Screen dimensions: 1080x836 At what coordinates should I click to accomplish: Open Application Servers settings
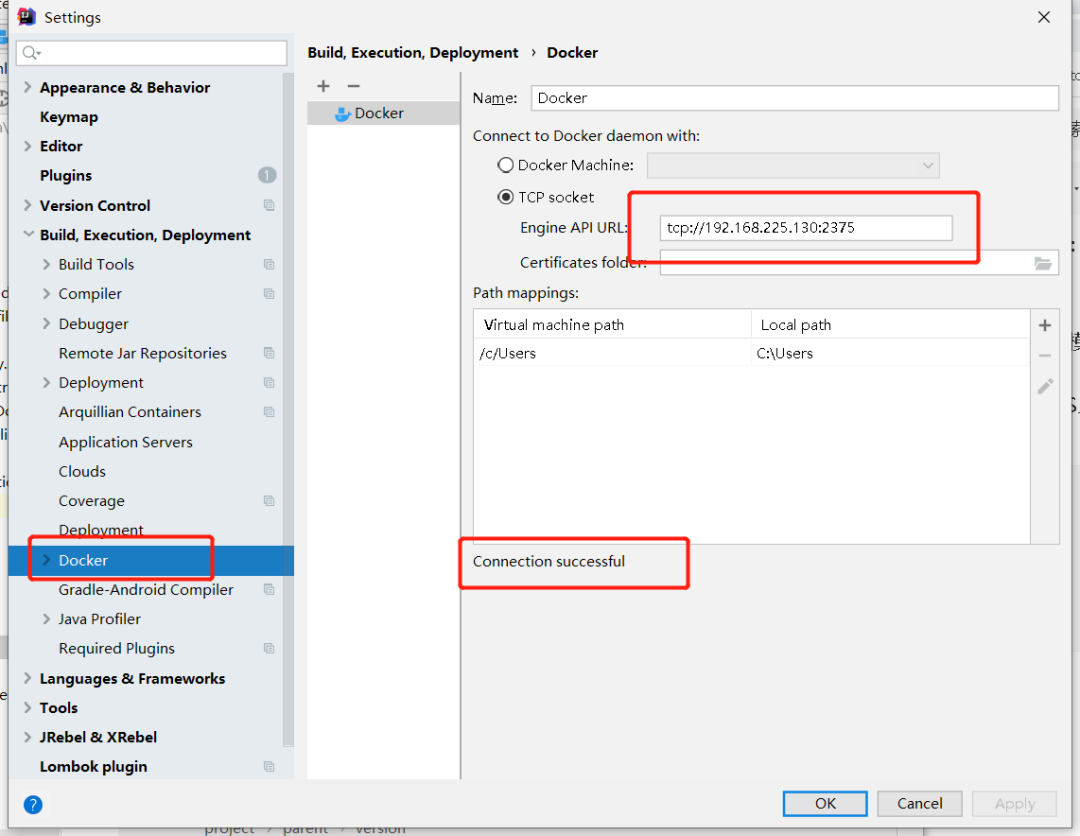125,442
